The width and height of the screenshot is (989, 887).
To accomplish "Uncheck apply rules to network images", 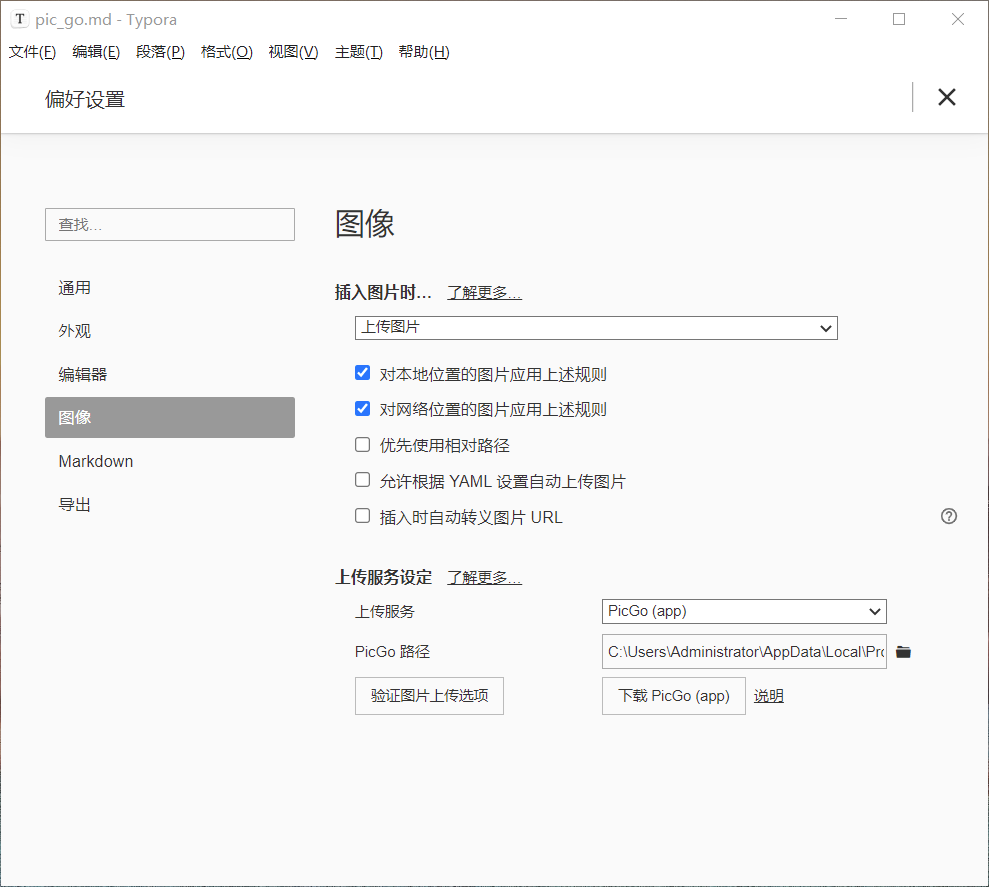I will (x=362, y=408).
